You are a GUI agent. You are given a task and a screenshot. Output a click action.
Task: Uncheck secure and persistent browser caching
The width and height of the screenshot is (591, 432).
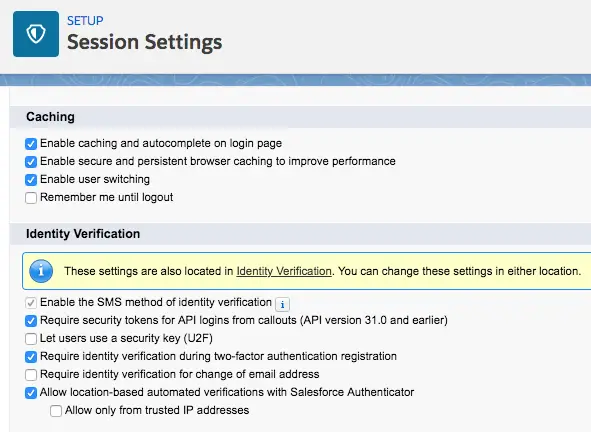point(31,162)
